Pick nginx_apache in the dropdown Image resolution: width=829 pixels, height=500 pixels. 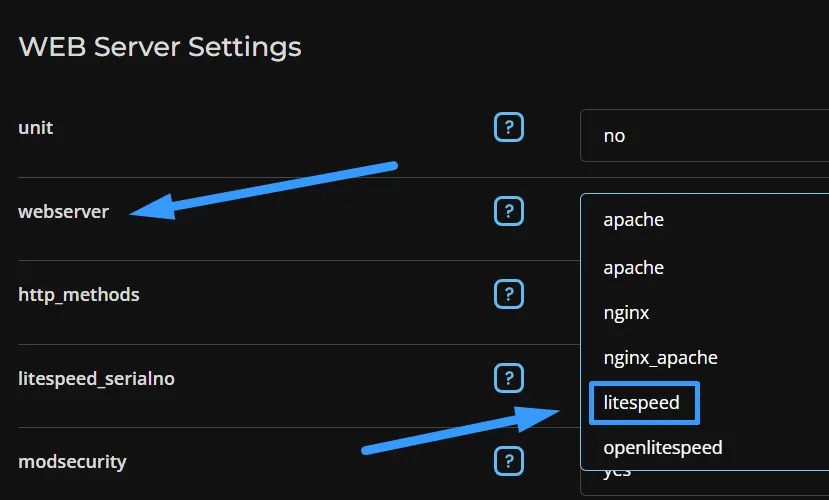660,358
